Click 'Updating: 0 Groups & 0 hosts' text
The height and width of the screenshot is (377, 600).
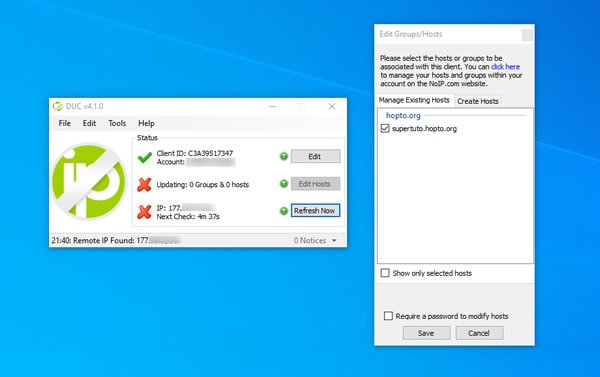(203, 184)
